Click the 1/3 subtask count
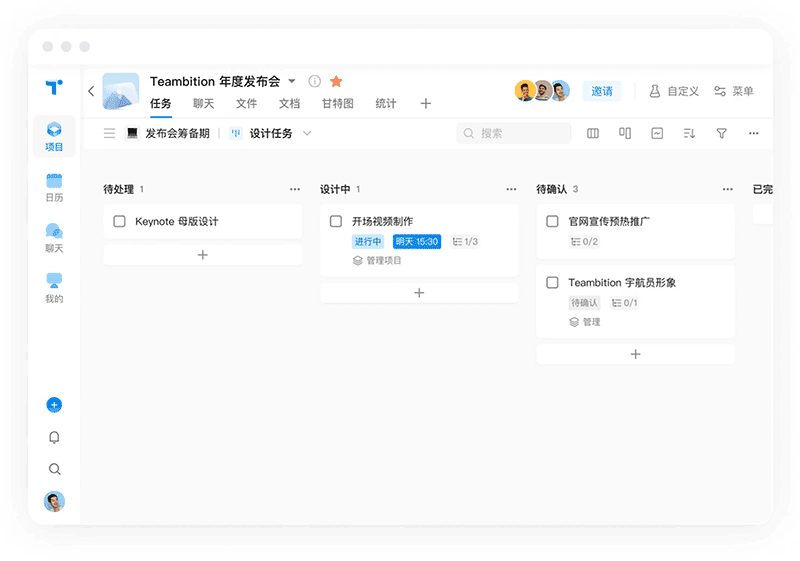Screen dimensions: 800x561 [465, 242]
